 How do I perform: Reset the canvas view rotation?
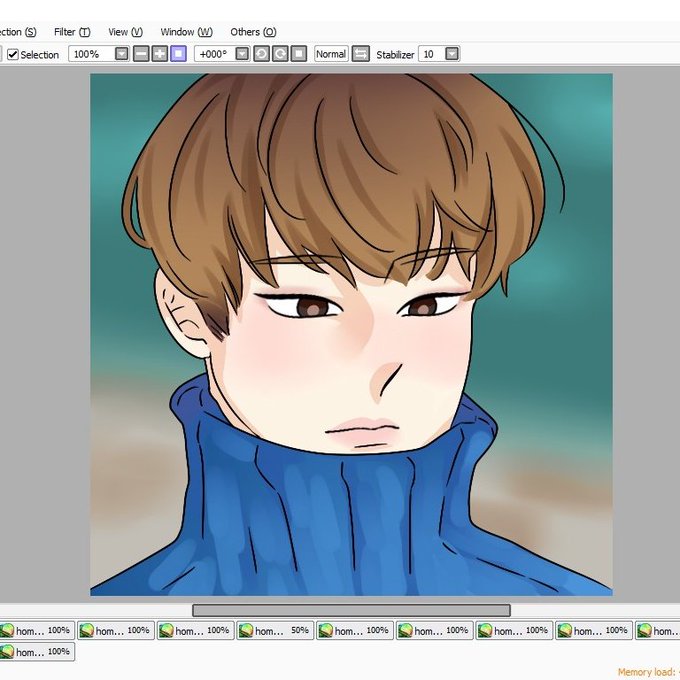coord(299,54)
